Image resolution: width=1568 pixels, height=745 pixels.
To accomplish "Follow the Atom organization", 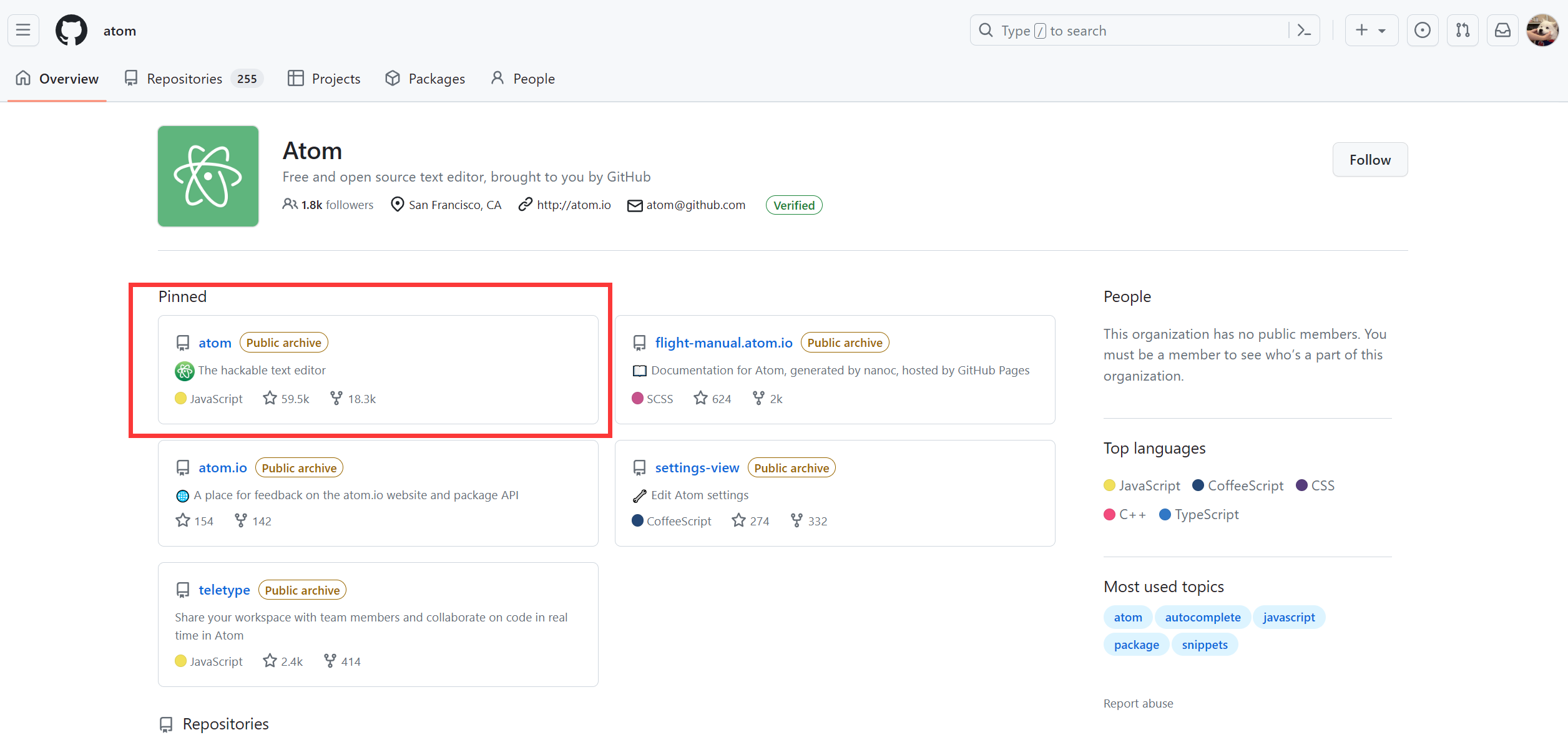I will (1370, 160).
